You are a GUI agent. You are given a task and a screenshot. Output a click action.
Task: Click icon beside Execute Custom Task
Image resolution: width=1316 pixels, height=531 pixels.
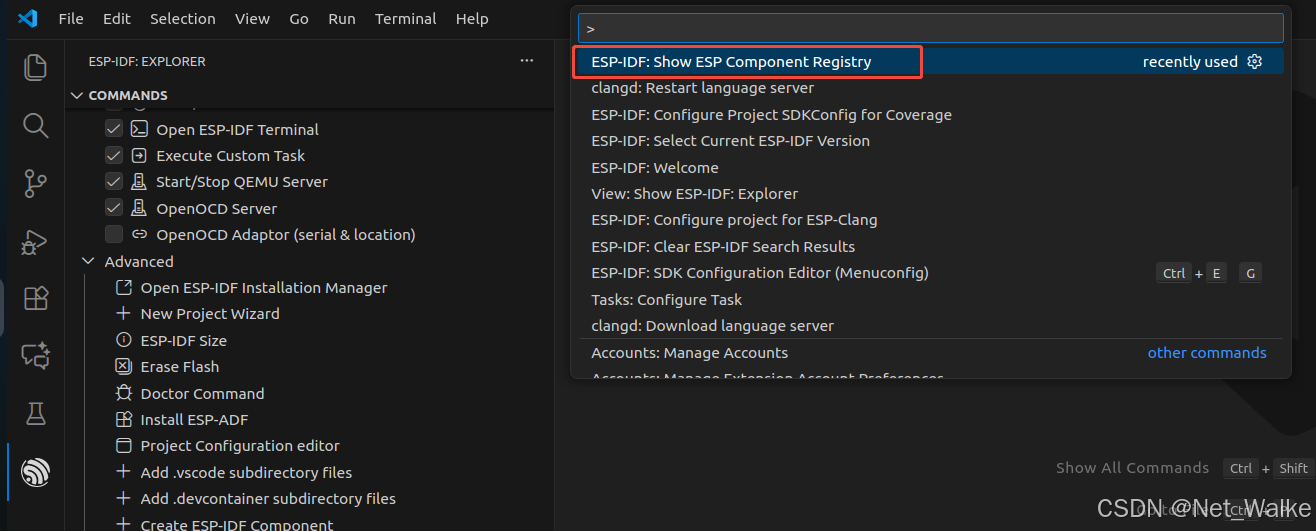click(140, 155)
